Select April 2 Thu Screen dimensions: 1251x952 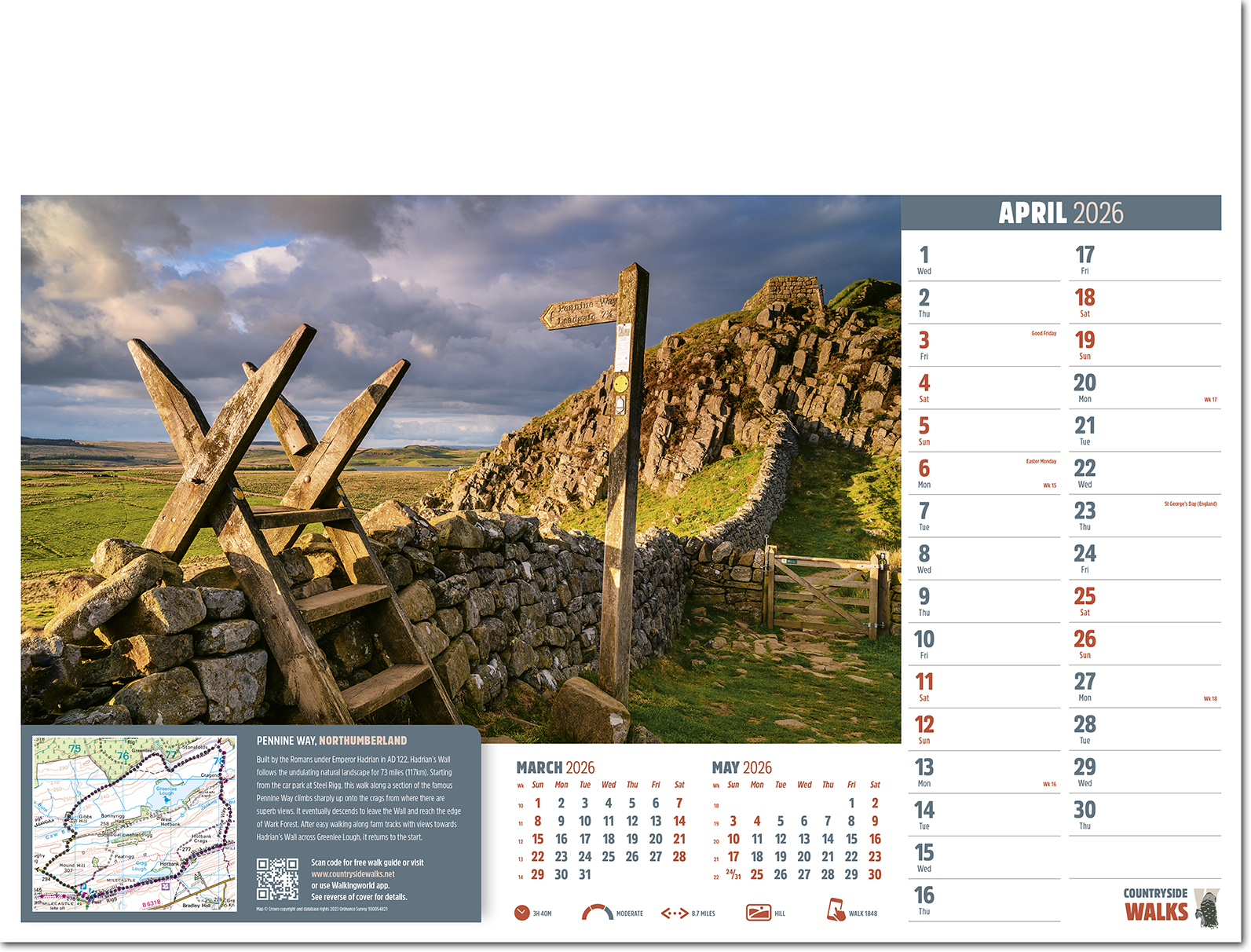(924, 302)
